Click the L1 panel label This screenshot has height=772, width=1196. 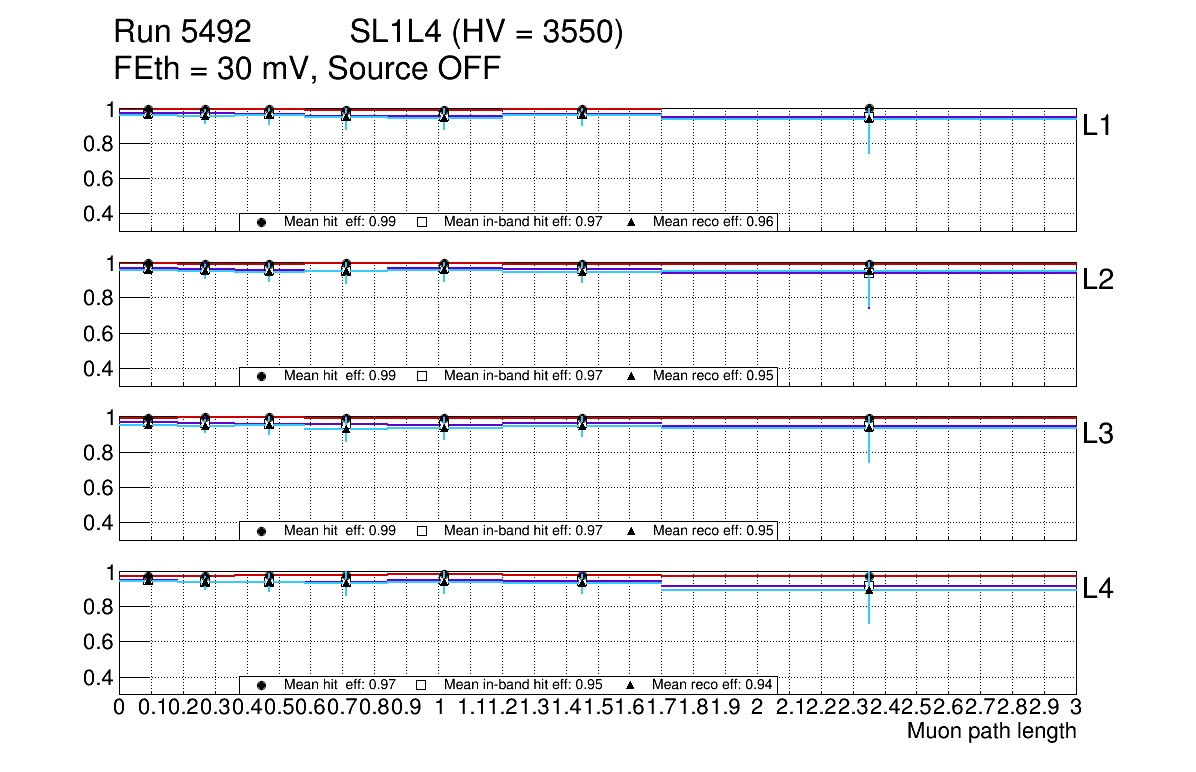pyautogui.click(x=1098, y=126)
